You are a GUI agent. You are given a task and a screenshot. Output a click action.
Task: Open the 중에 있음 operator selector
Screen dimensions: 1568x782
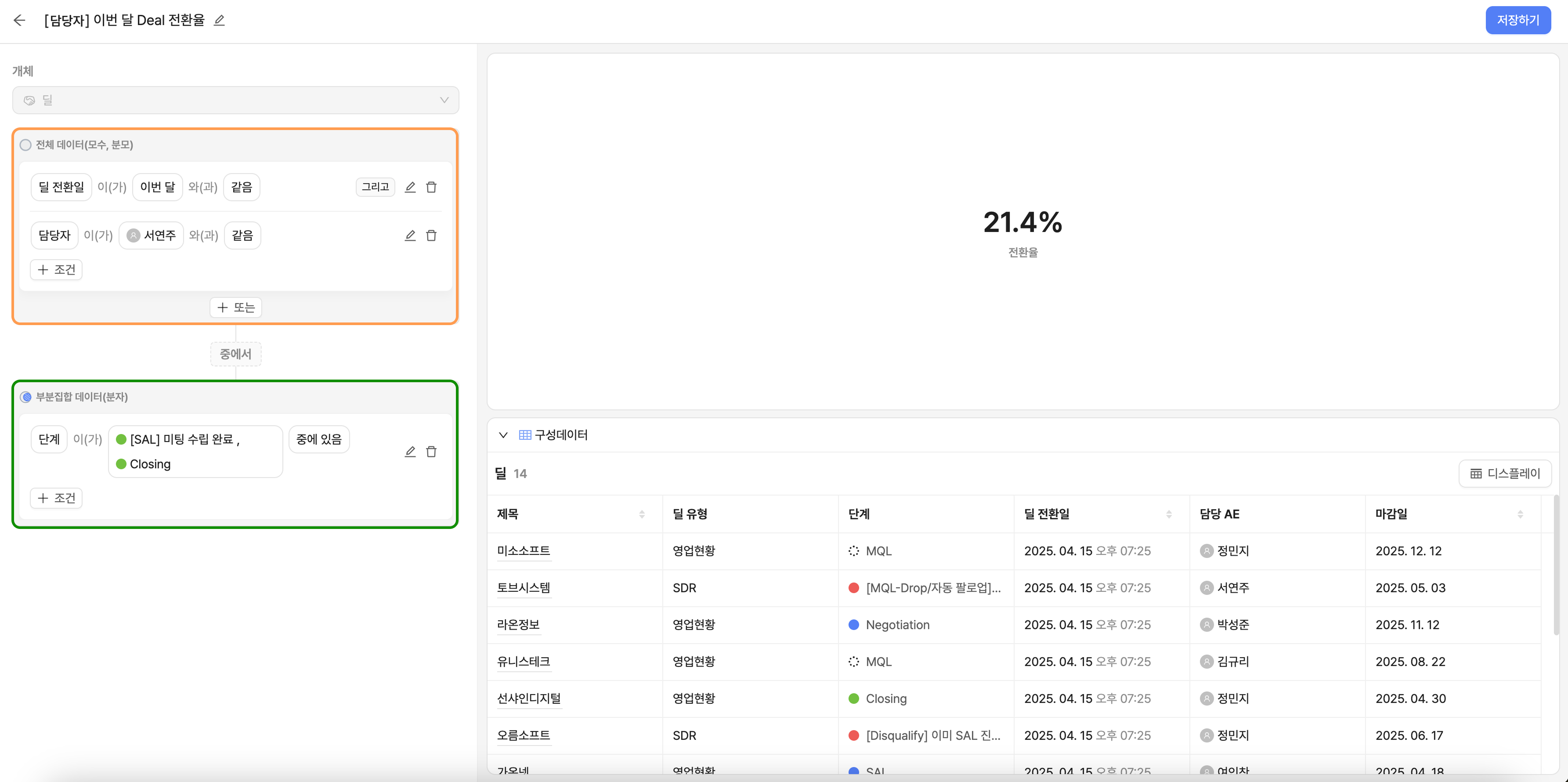coord(319,439)
